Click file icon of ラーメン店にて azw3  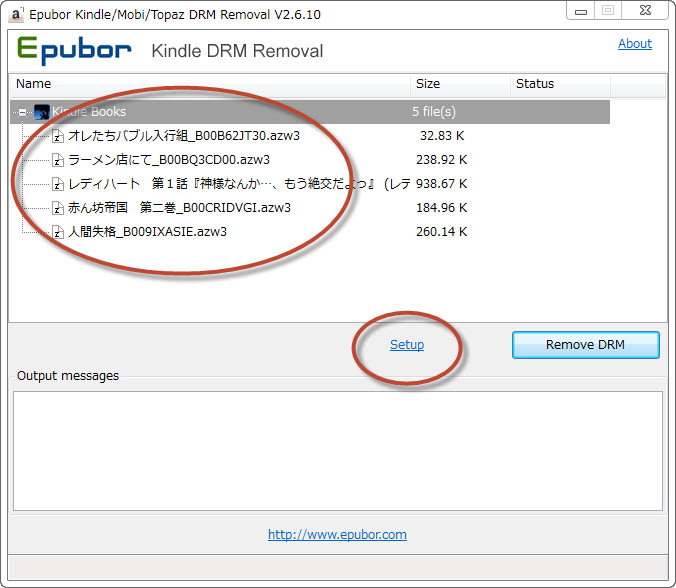point(58,160)
